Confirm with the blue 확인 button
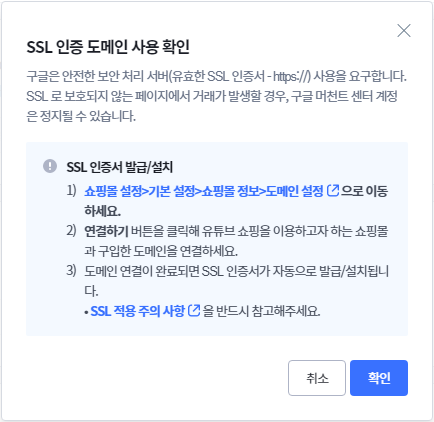Screen dimensions: 434x422 379,378
